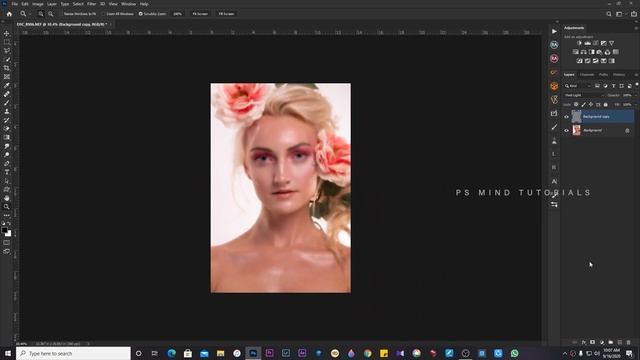Open the Fill value dropdown
This screenshot has height=360, width=640.
(635, 104)
